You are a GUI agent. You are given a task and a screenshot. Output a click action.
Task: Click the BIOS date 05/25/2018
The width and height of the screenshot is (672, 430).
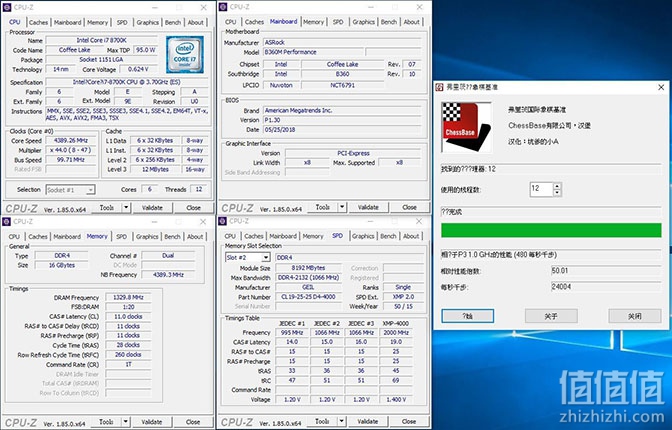(342, 129)
